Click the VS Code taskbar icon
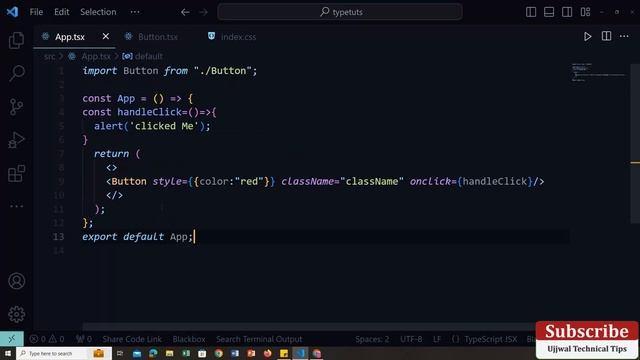Viewport: 640px width, 360px height. click(x=300, y=353)
